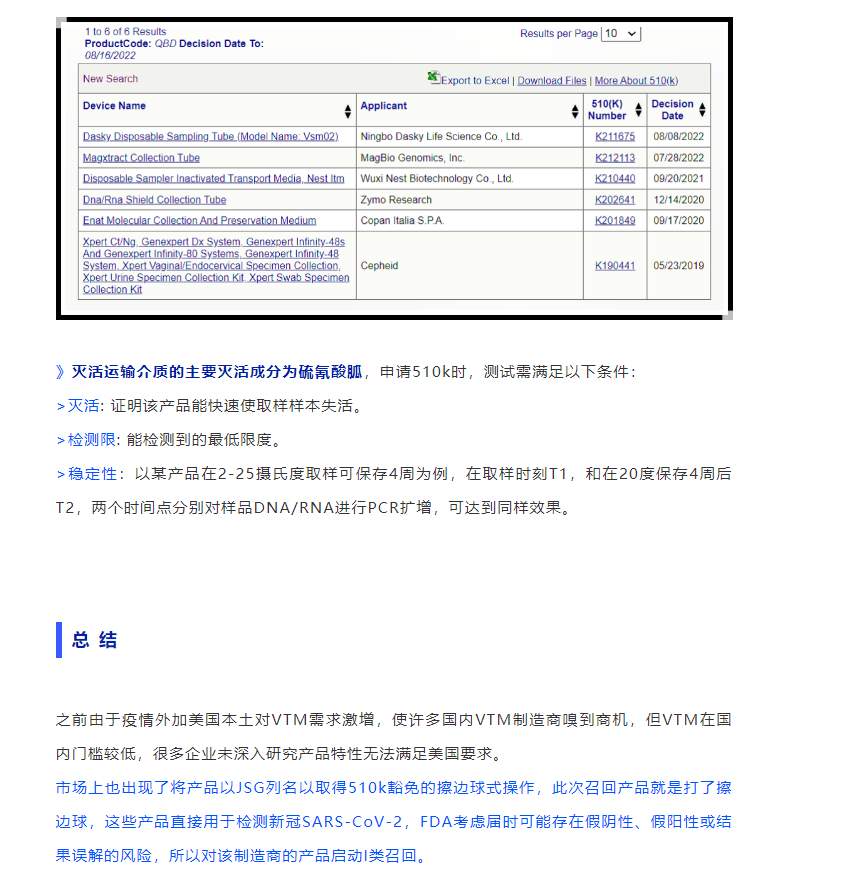The image size is (849, 896).
Task: Open Disposable Sampler Inactivated Transport Media link
Action: [214, 178]
